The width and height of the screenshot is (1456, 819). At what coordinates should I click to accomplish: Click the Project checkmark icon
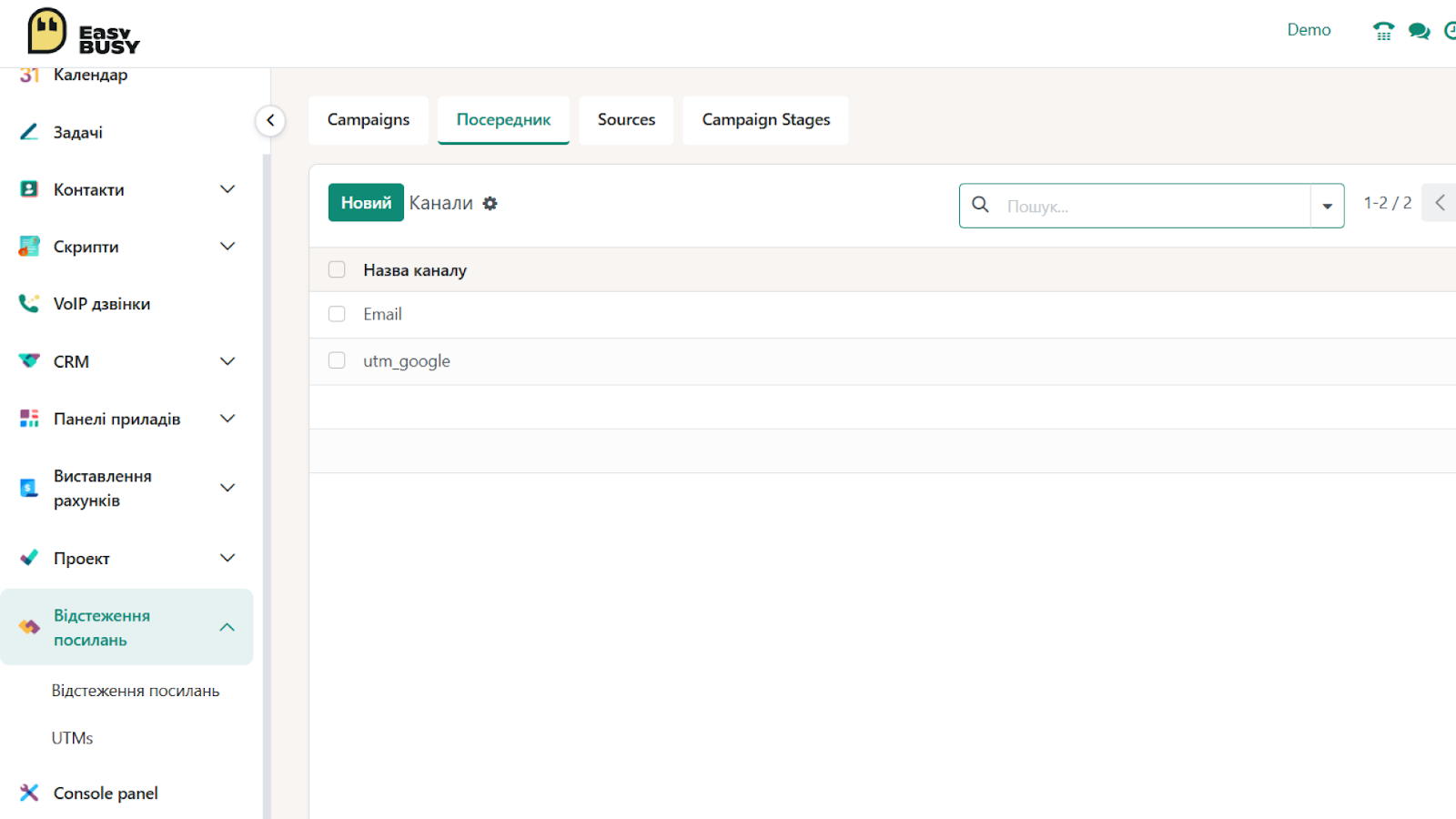(29, 558)
